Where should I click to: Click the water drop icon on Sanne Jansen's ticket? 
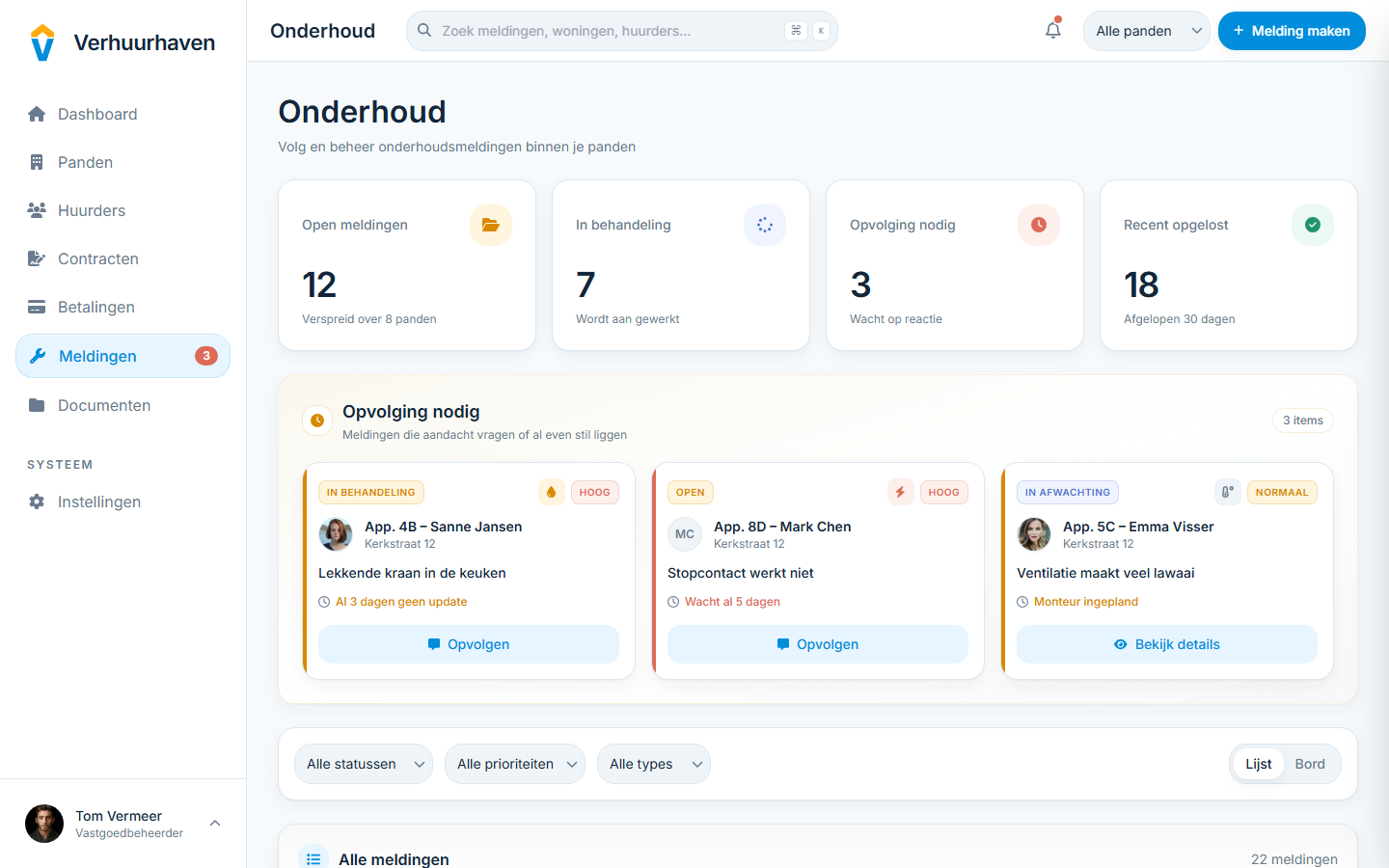tap(551, 492)
